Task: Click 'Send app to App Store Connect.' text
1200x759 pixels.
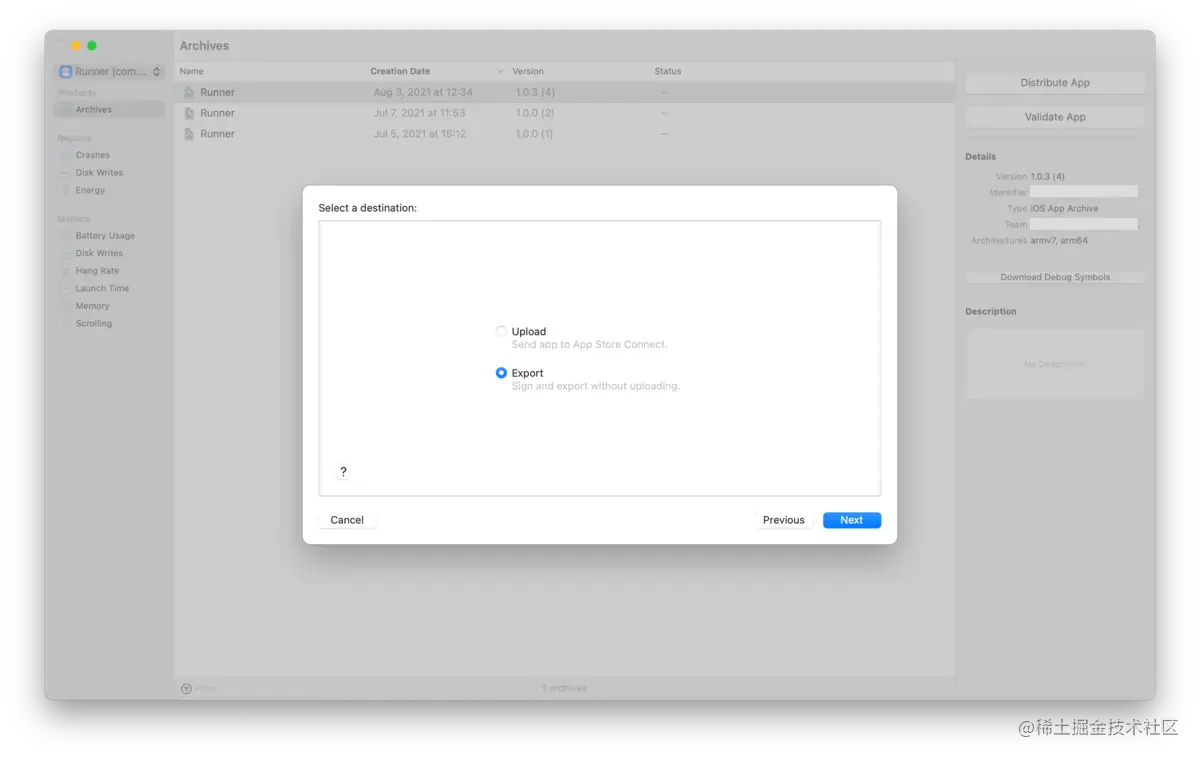Action: point(589,345)
